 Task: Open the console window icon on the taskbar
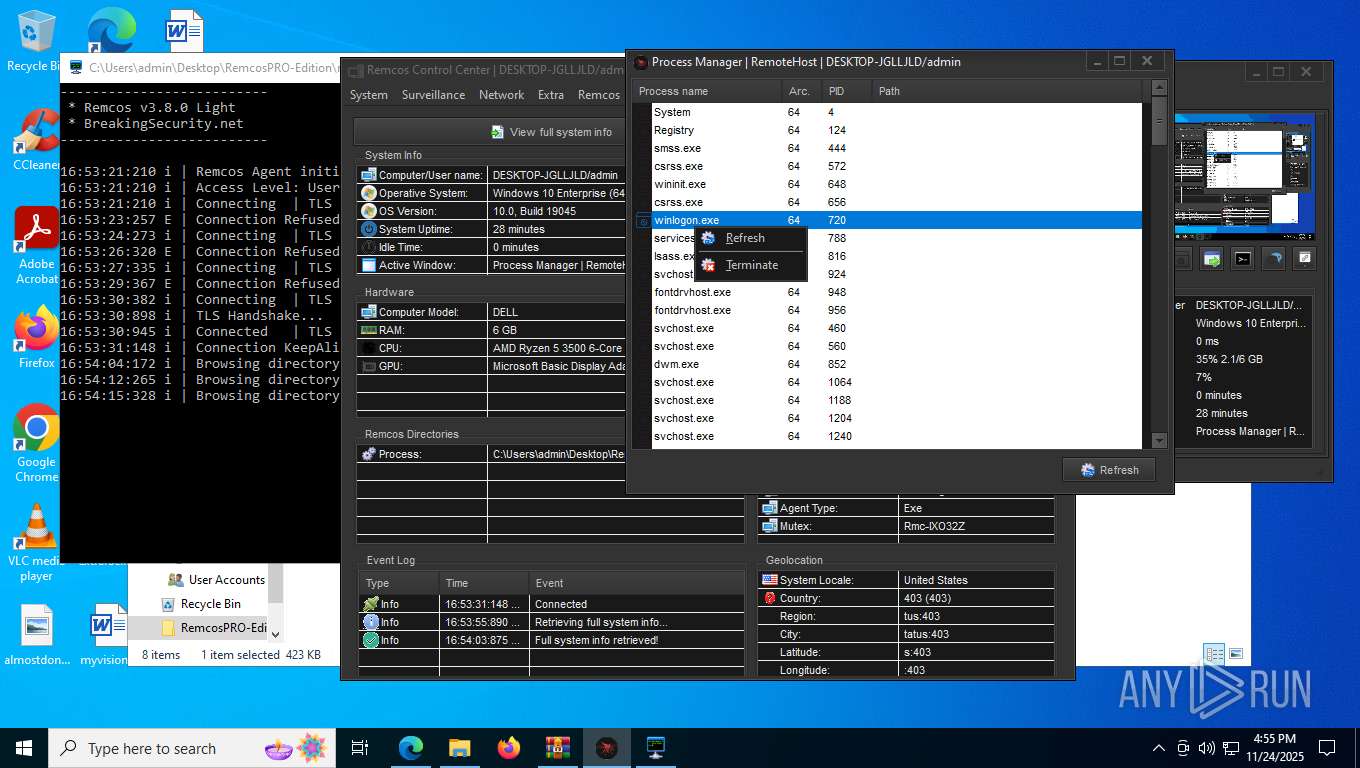(656, 747)
